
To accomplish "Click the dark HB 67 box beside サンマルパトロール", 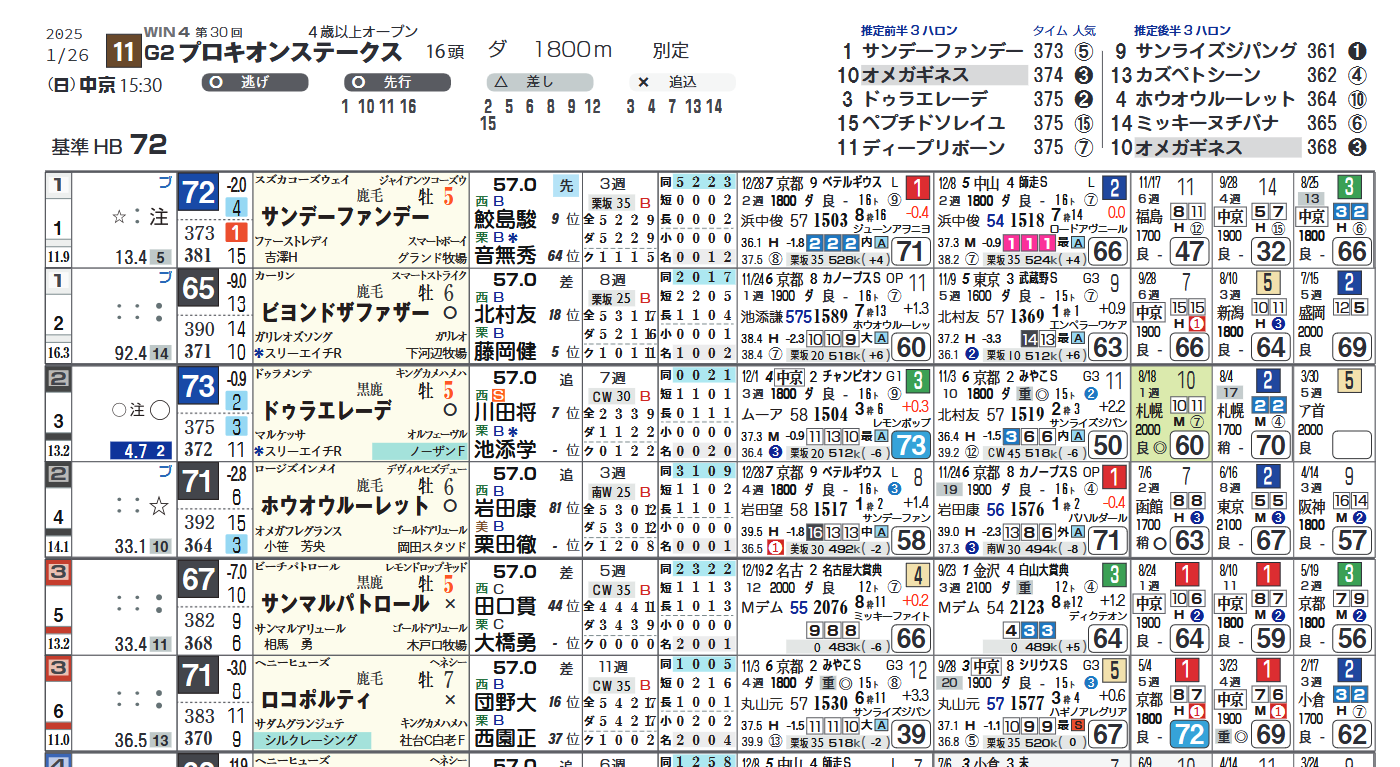I will [x=199, y=582].
